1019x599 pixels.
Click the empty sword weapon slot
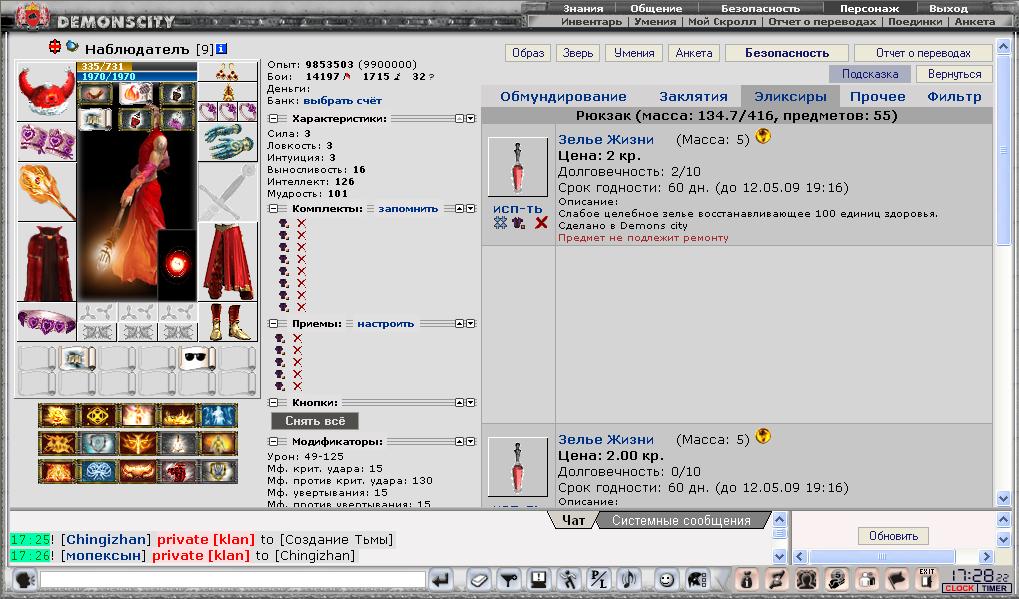point(227,192)
